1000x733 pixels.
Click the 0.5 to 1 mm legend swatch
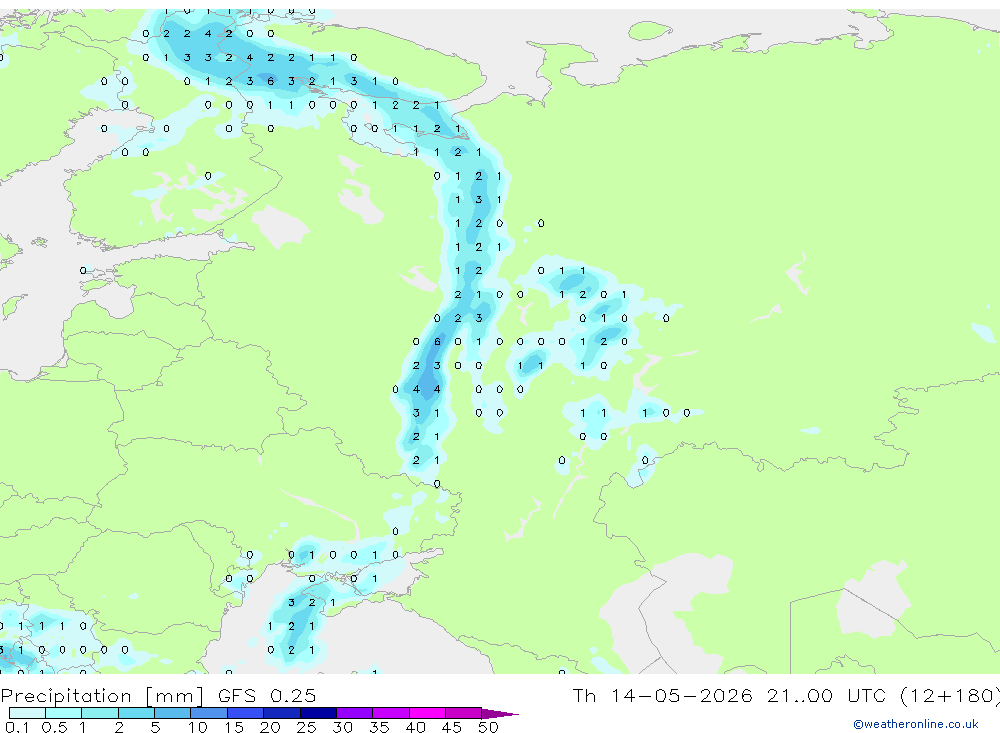click(64, 713)
